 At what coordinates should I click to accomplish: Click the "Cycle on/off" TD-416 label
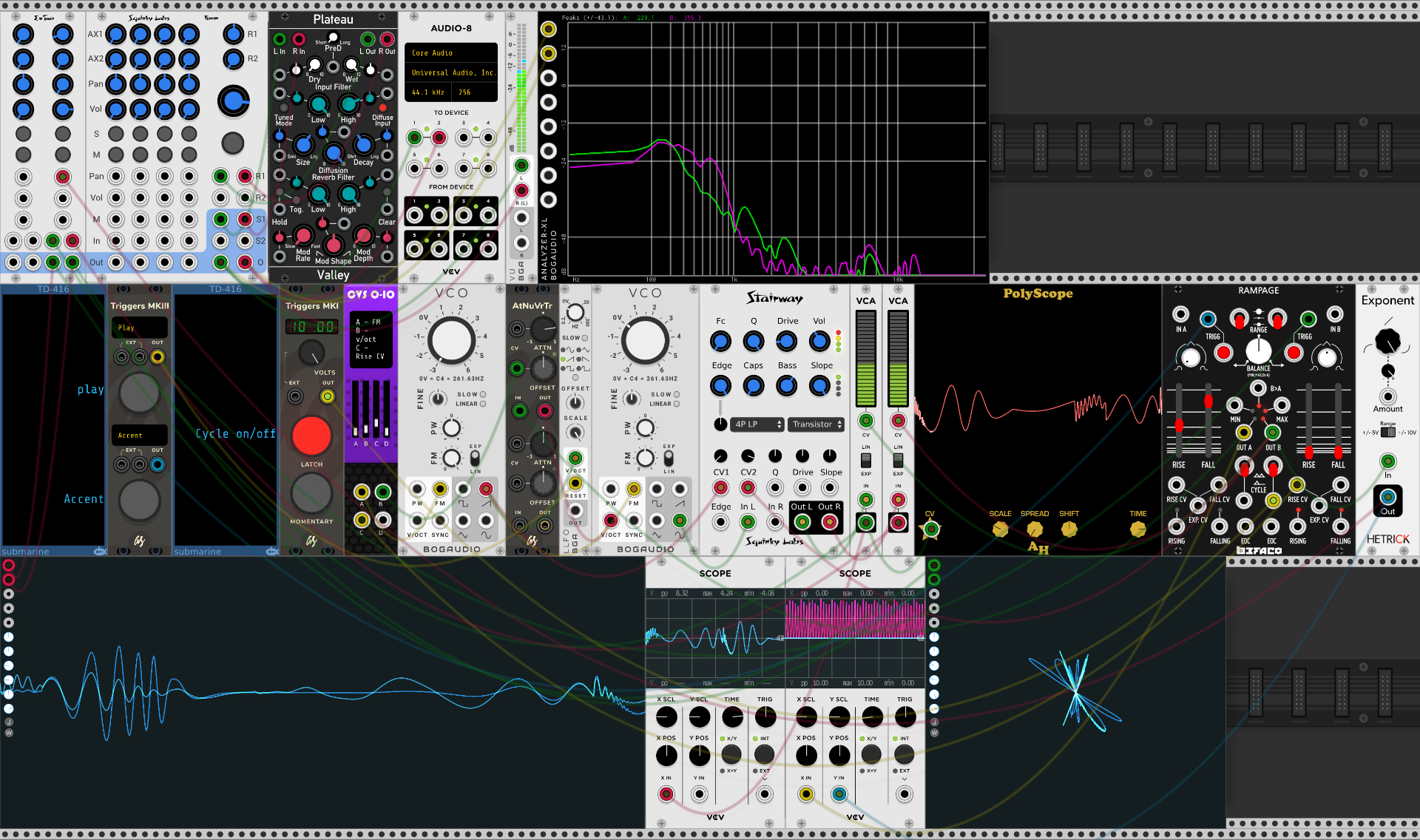[234, 433]
